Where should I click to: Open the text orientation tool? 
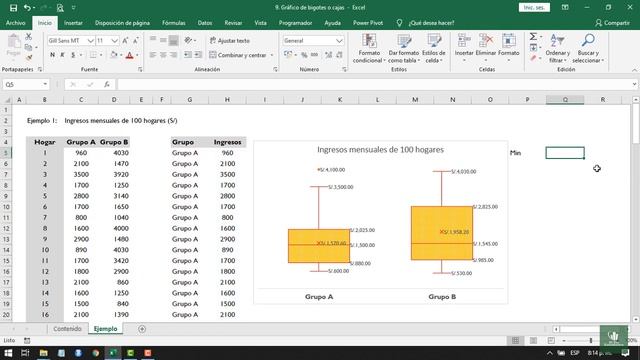coord(189,40)
